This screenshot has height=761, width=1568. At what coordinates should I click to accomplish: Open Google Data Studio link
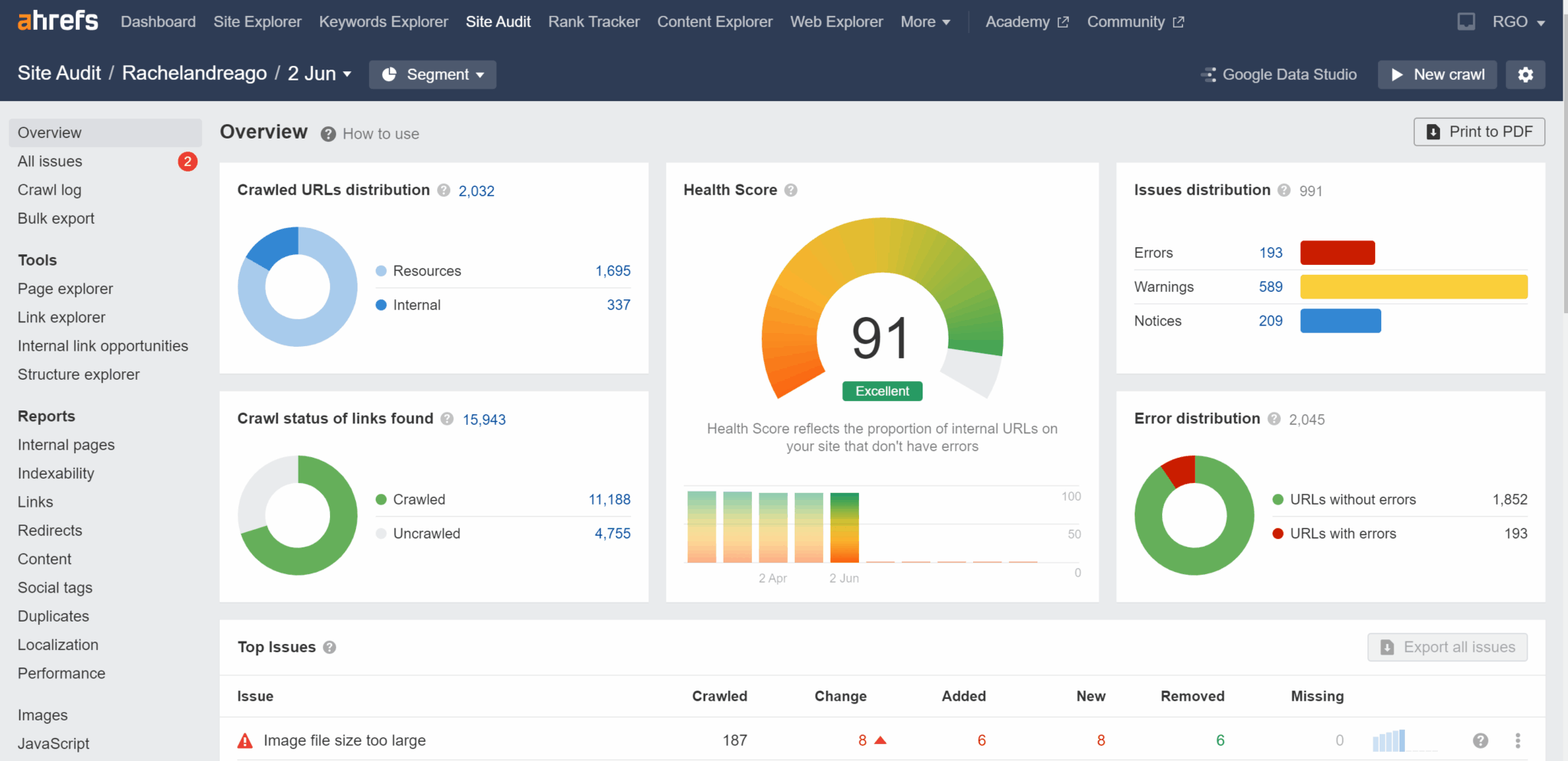[1279, 74]
